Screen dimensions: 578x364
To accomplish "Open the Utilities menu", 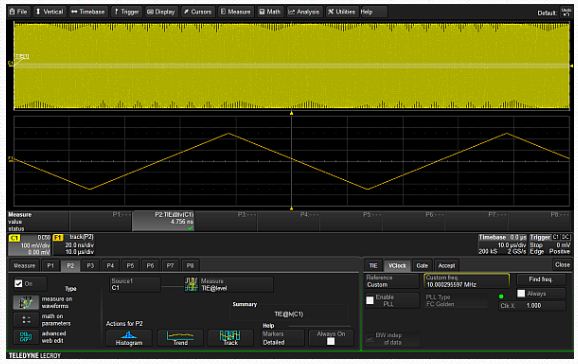I will [342, 12].
